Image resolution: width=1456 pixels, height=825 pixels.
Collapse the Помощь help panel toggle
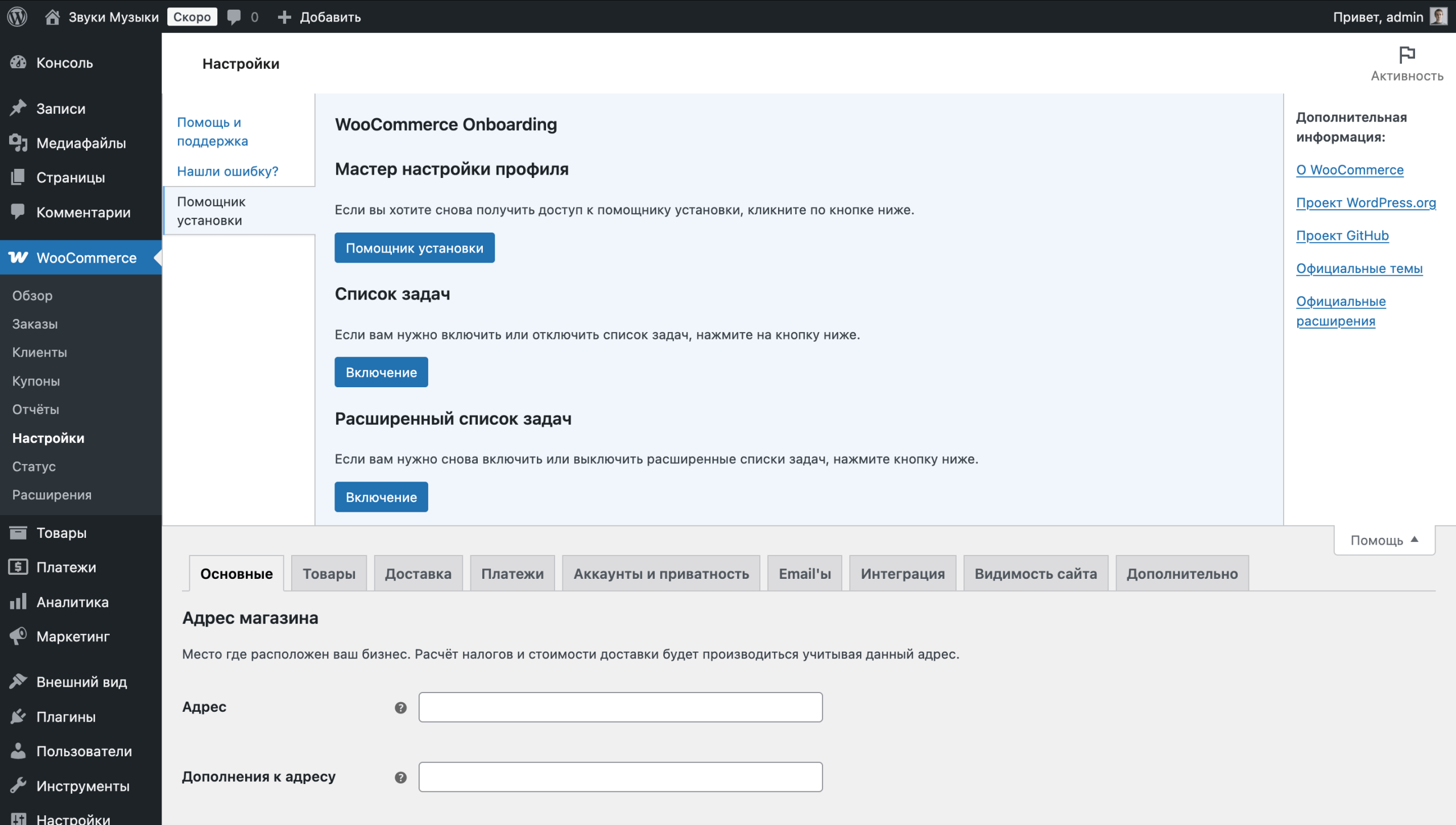click(1384, 540)
